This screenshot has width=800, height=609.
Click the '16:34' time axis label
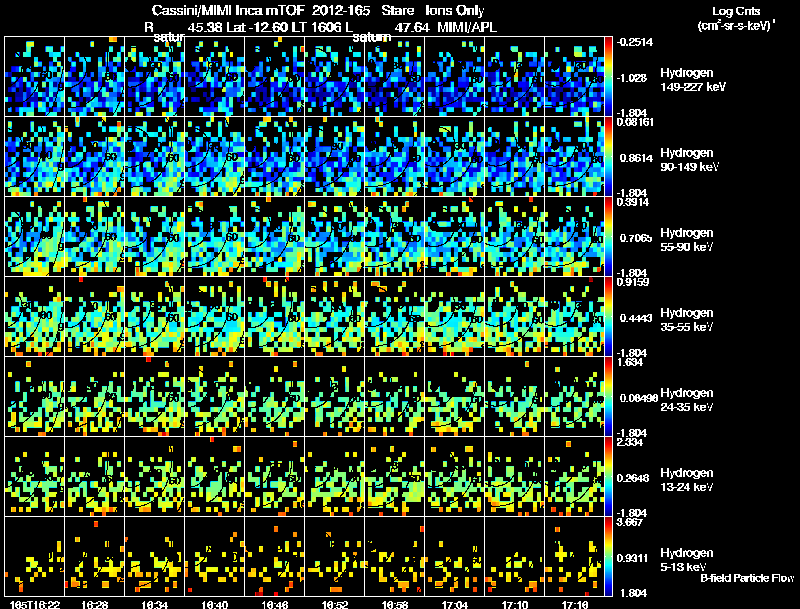pyautogui.click(x=155, y=604)
